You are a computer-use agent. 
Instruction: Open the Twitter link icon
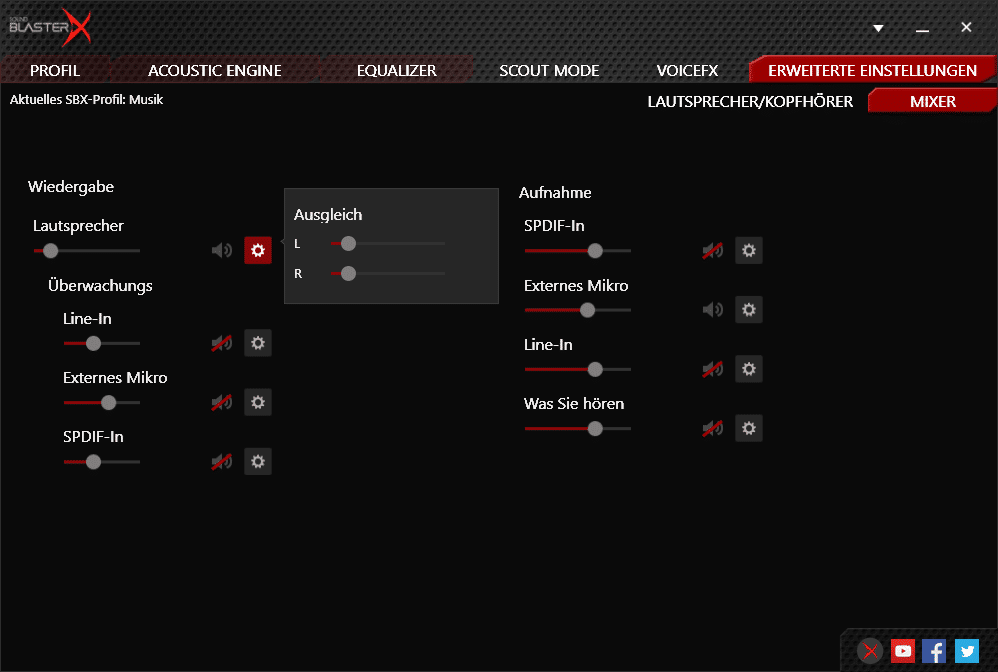pyautogui.click(x=966, y=651)
